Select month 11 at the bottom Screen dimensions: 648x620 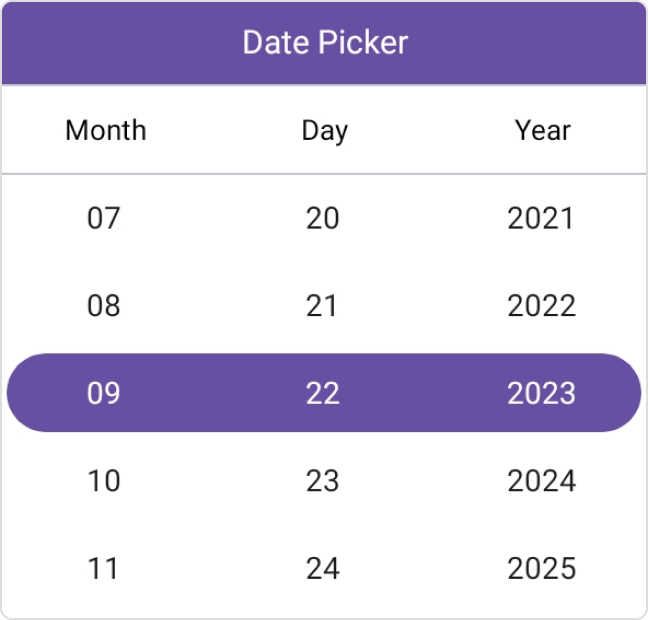[x=104, y=569]
